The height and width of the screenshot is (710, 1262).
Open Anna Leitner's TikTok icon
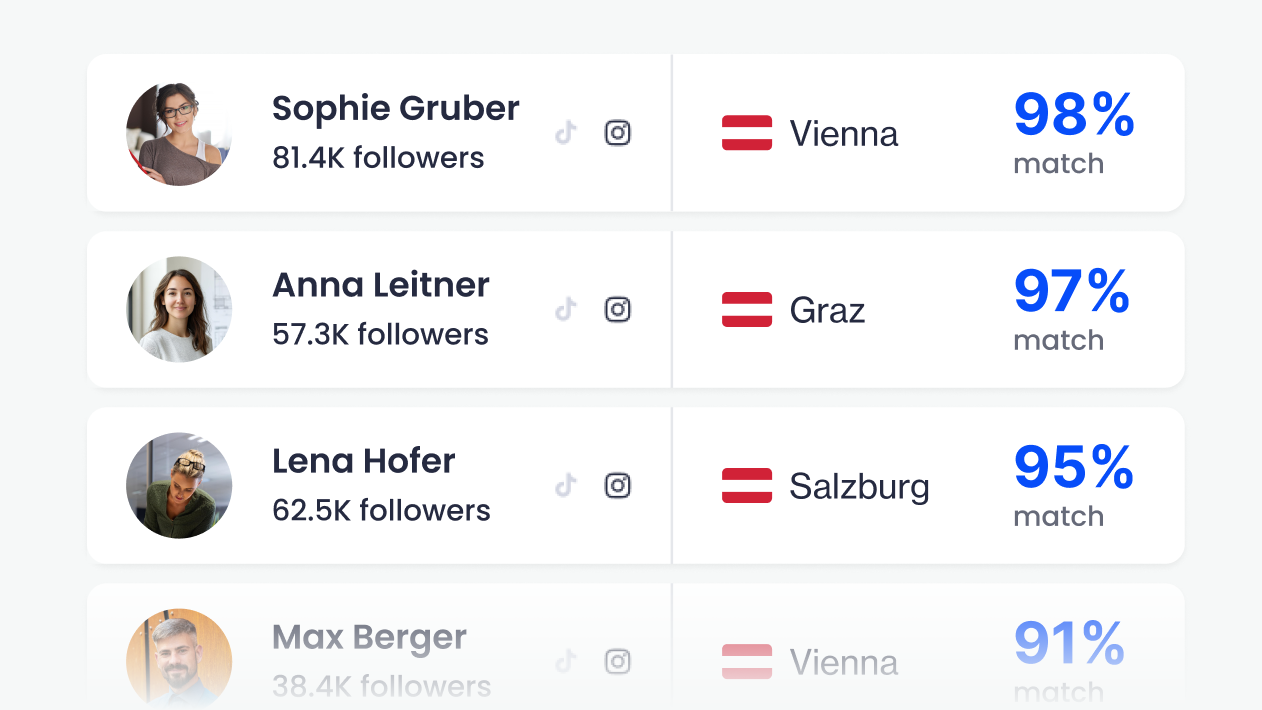tap(567, 309)
